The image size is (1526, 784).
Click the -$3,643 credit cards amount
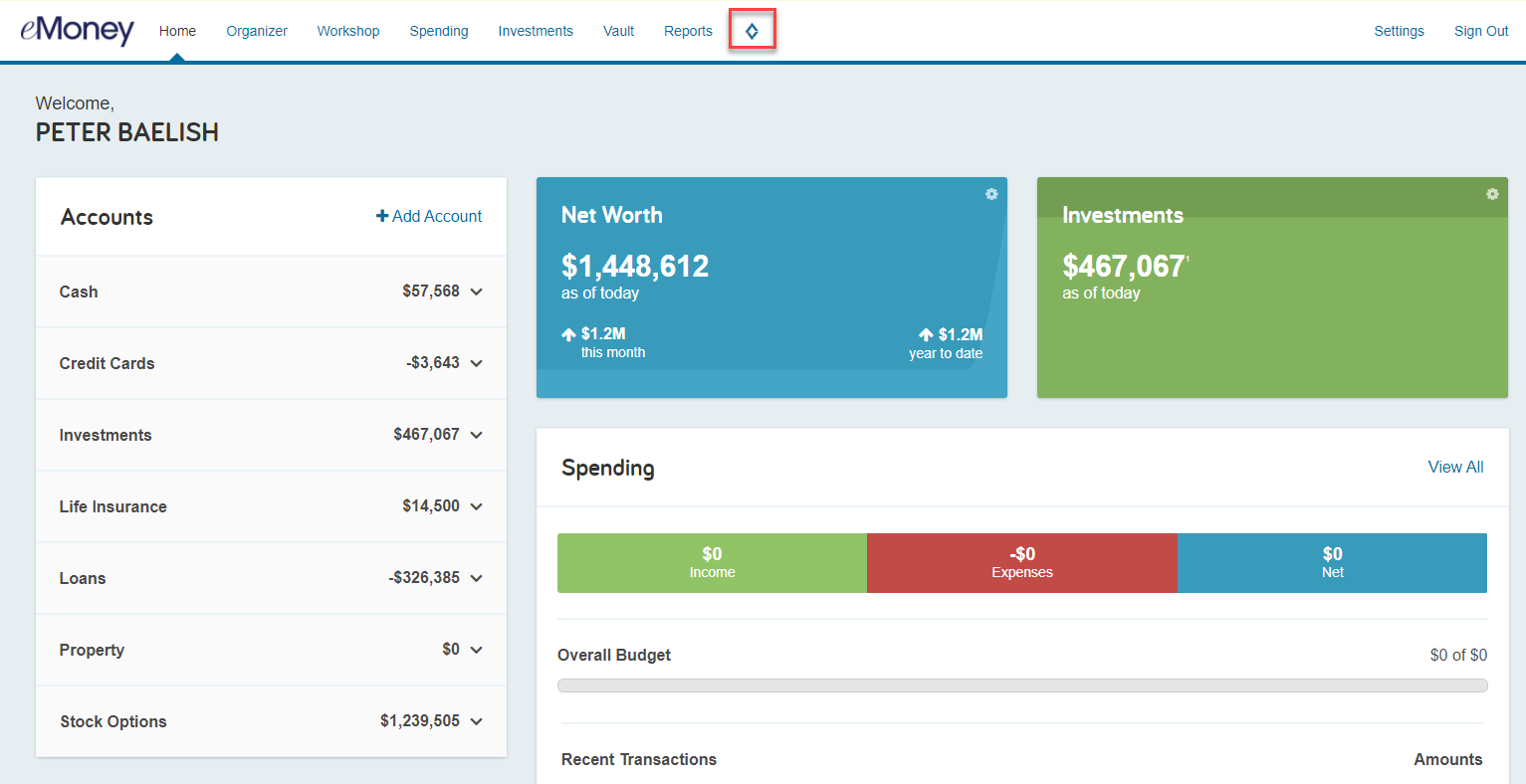point(433,362)
